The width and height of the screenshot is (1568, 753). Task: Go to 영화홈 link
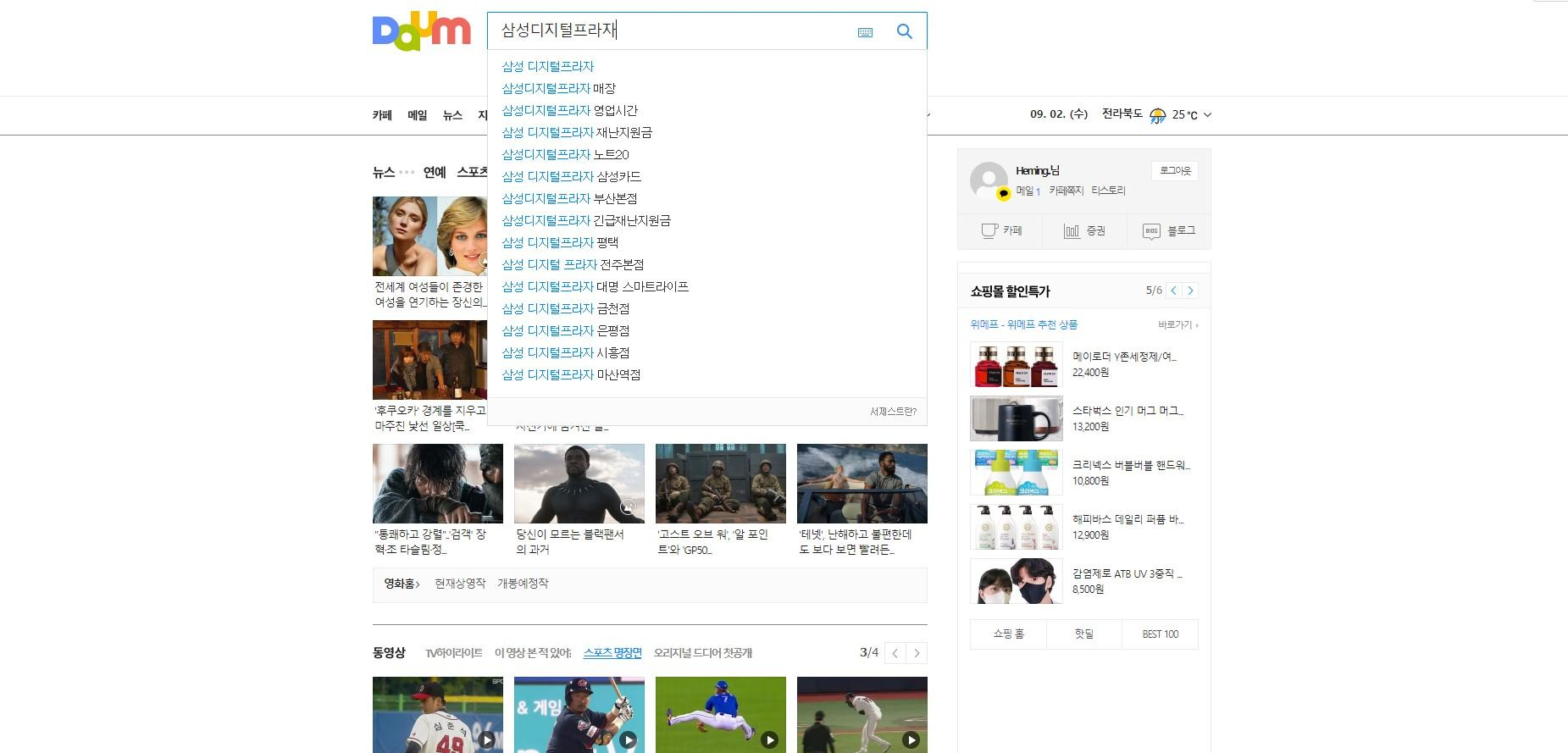(402, 584)
